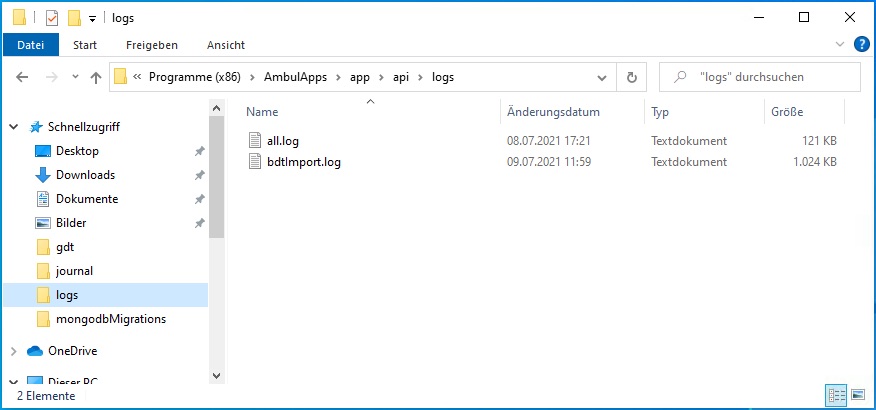Go forward with the right arrow

pos(51,77)
